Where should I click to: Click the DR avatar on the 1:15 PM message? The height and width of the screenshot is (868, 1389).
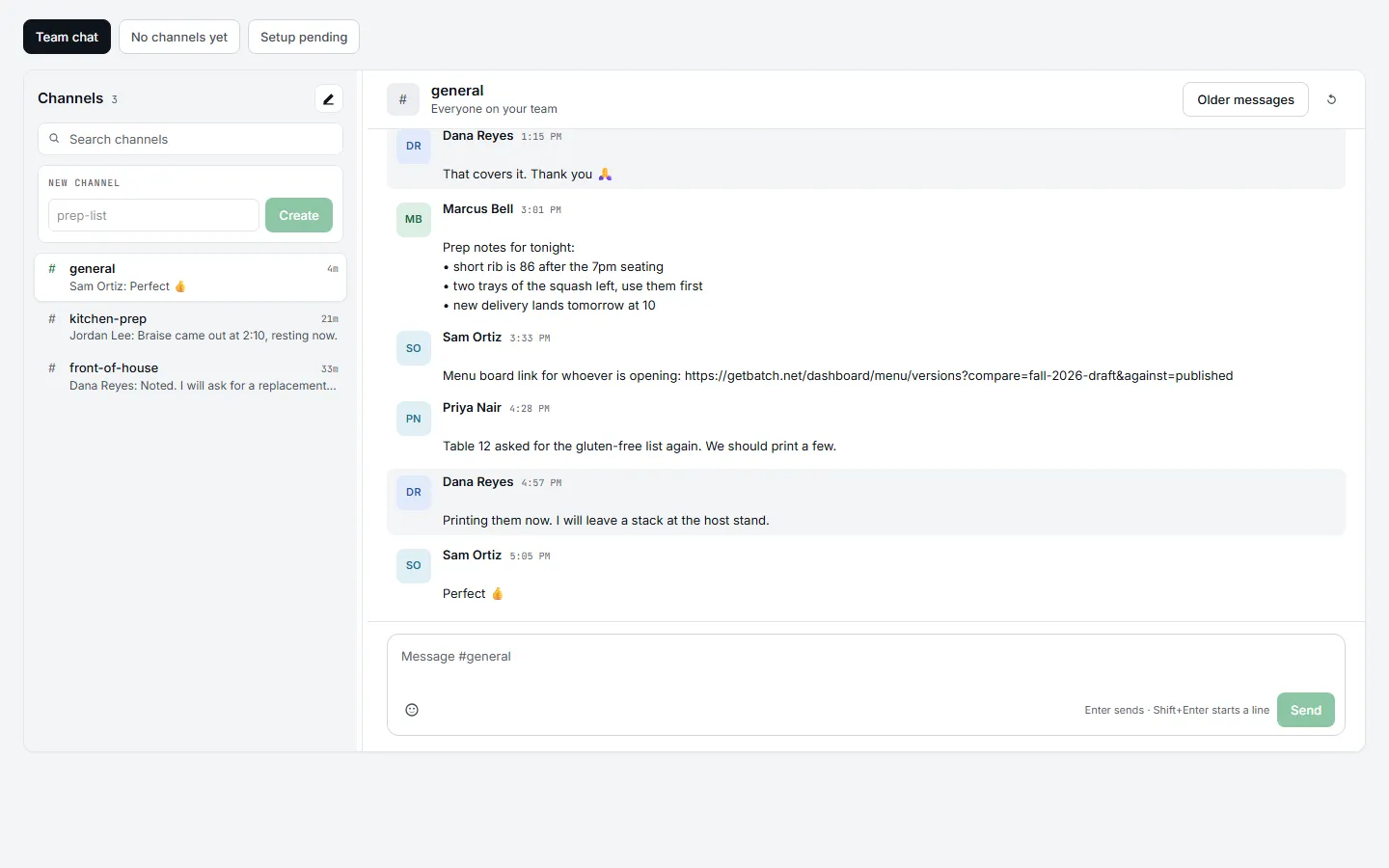[x=414, y=146]
